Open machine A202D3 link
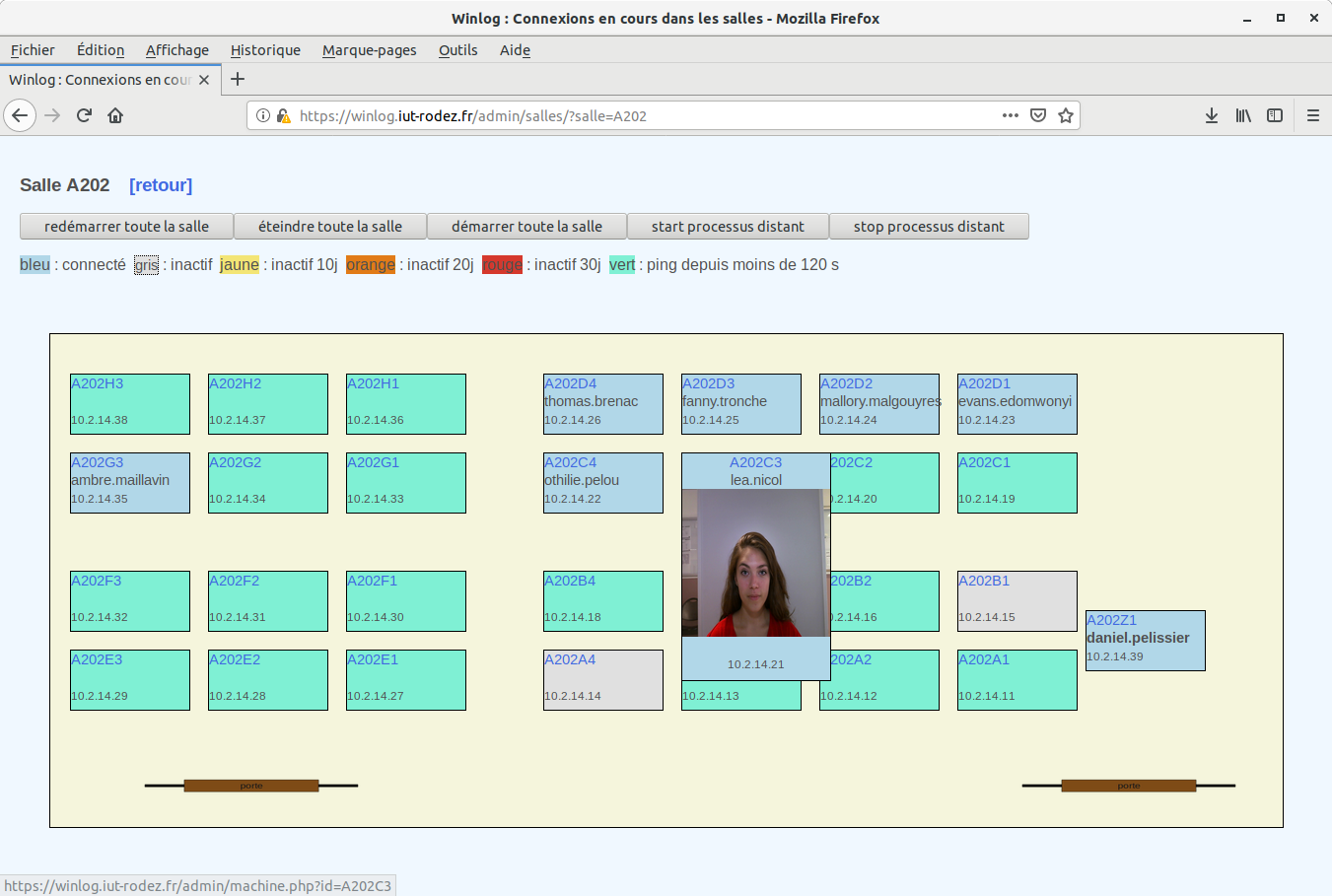This screenshot has width=1332, height=896. pyautogui.click(x=708, y=383)
